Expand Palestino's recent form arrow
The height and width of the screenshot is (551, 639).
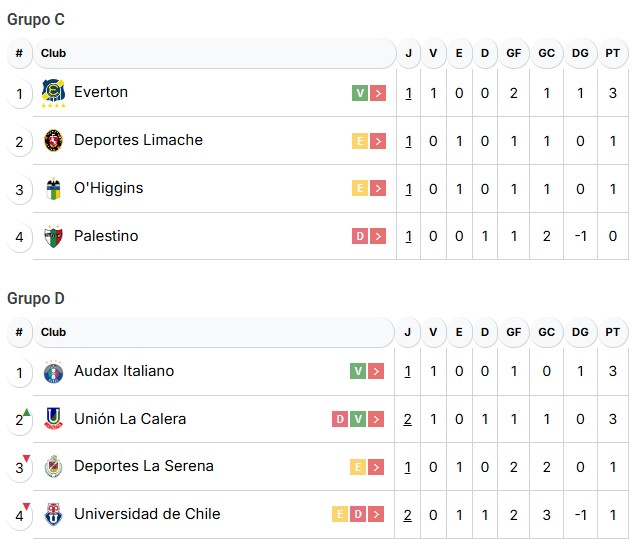(x=378, y=237)
